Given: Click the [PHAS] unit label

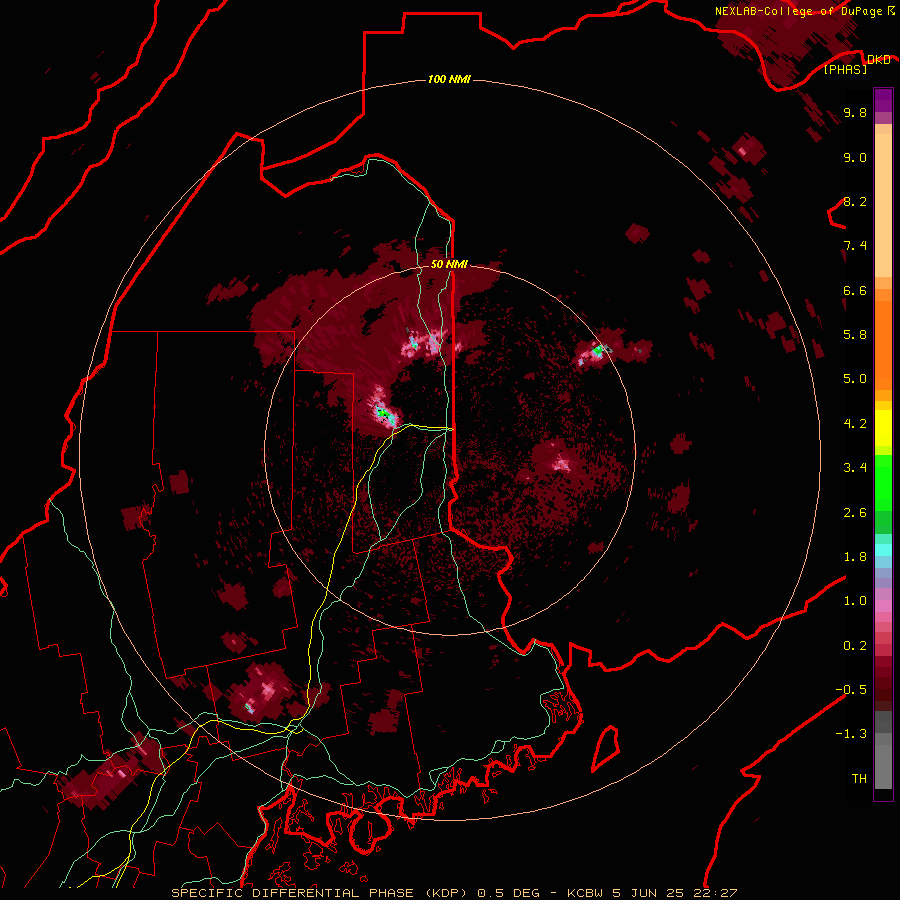Looking at the screenshot, I should [x=845, y=70].
